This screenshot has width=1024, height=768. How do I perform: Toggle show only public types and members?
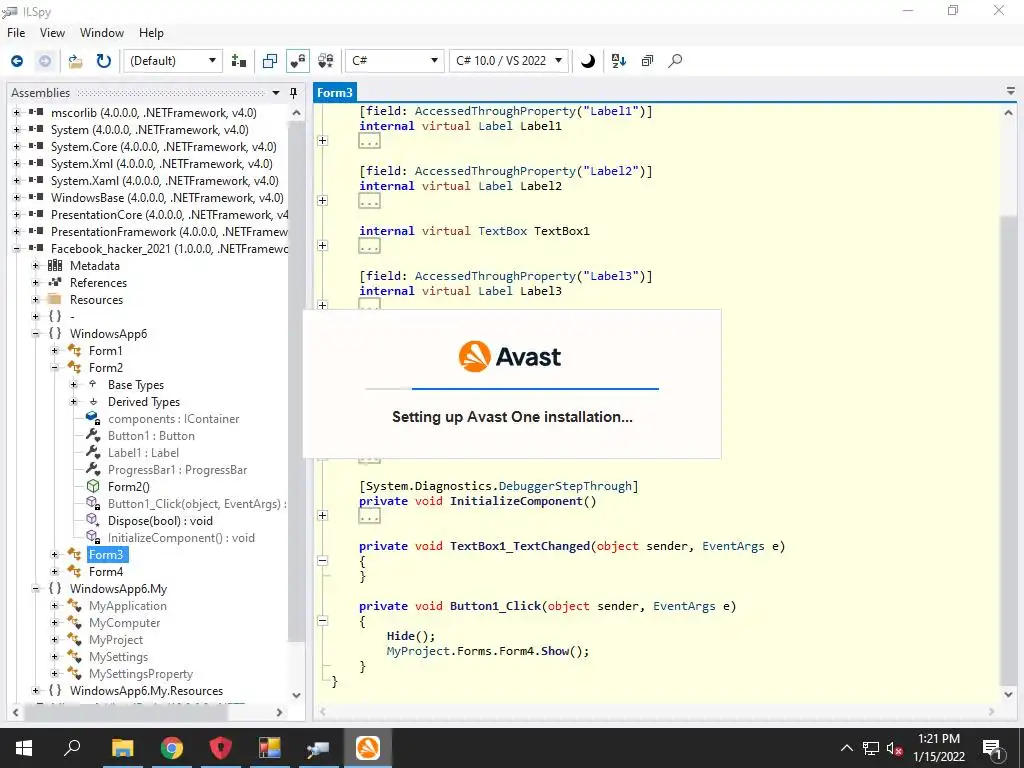(x=269, y=61)
